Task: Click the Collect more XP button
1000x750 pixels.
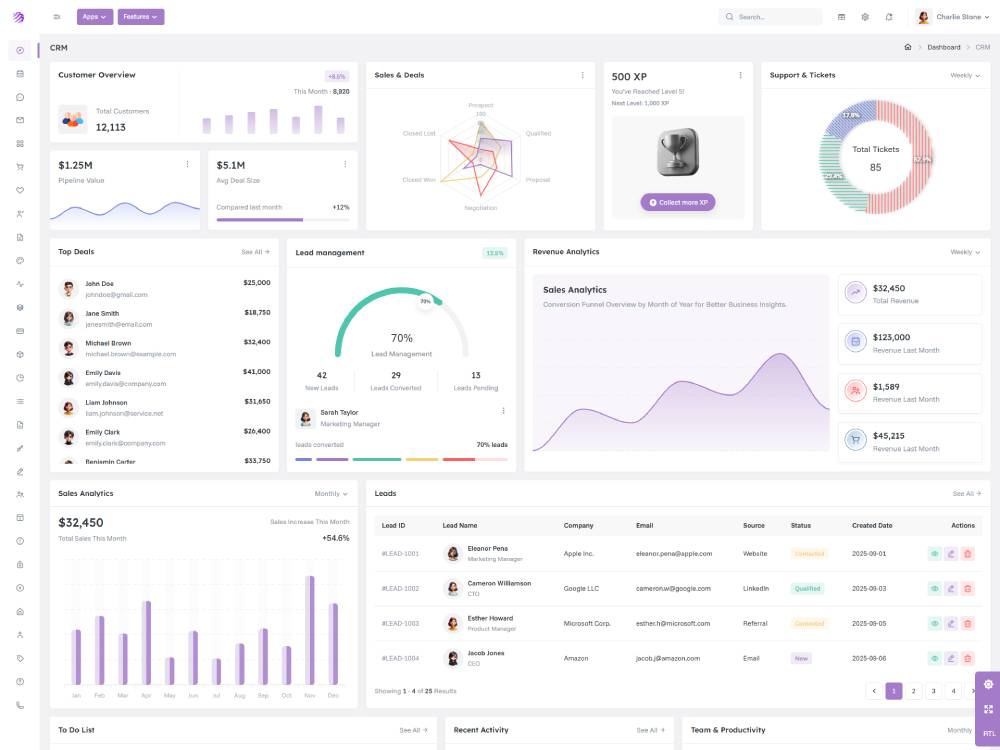Action: tap(678, 202)
